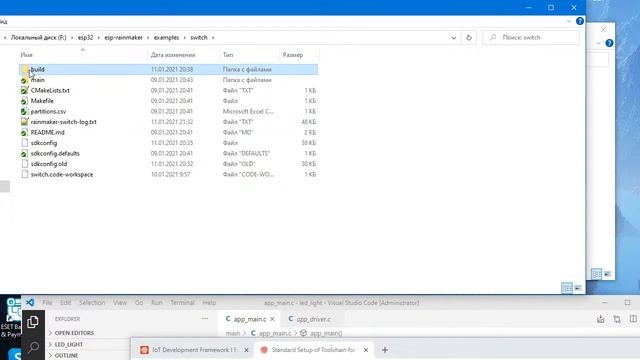
Task: Open Changes icon in VS Code editor toolbar
Action: tap(600, 319)
